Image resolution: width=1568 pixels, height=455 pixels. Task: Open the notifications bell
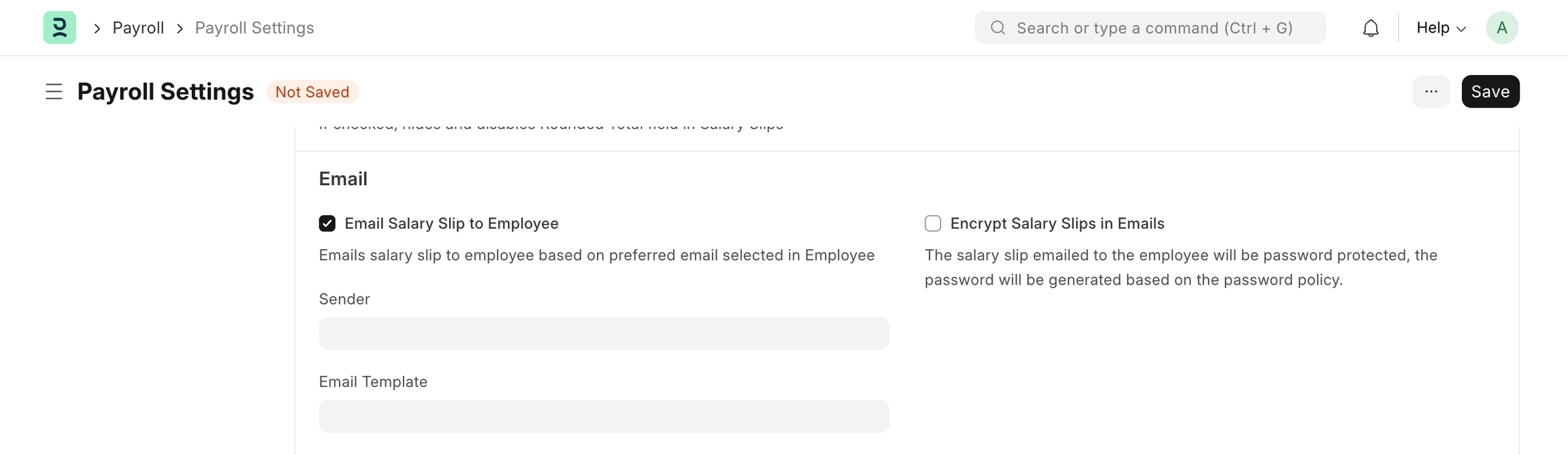tap(1371, 28)
